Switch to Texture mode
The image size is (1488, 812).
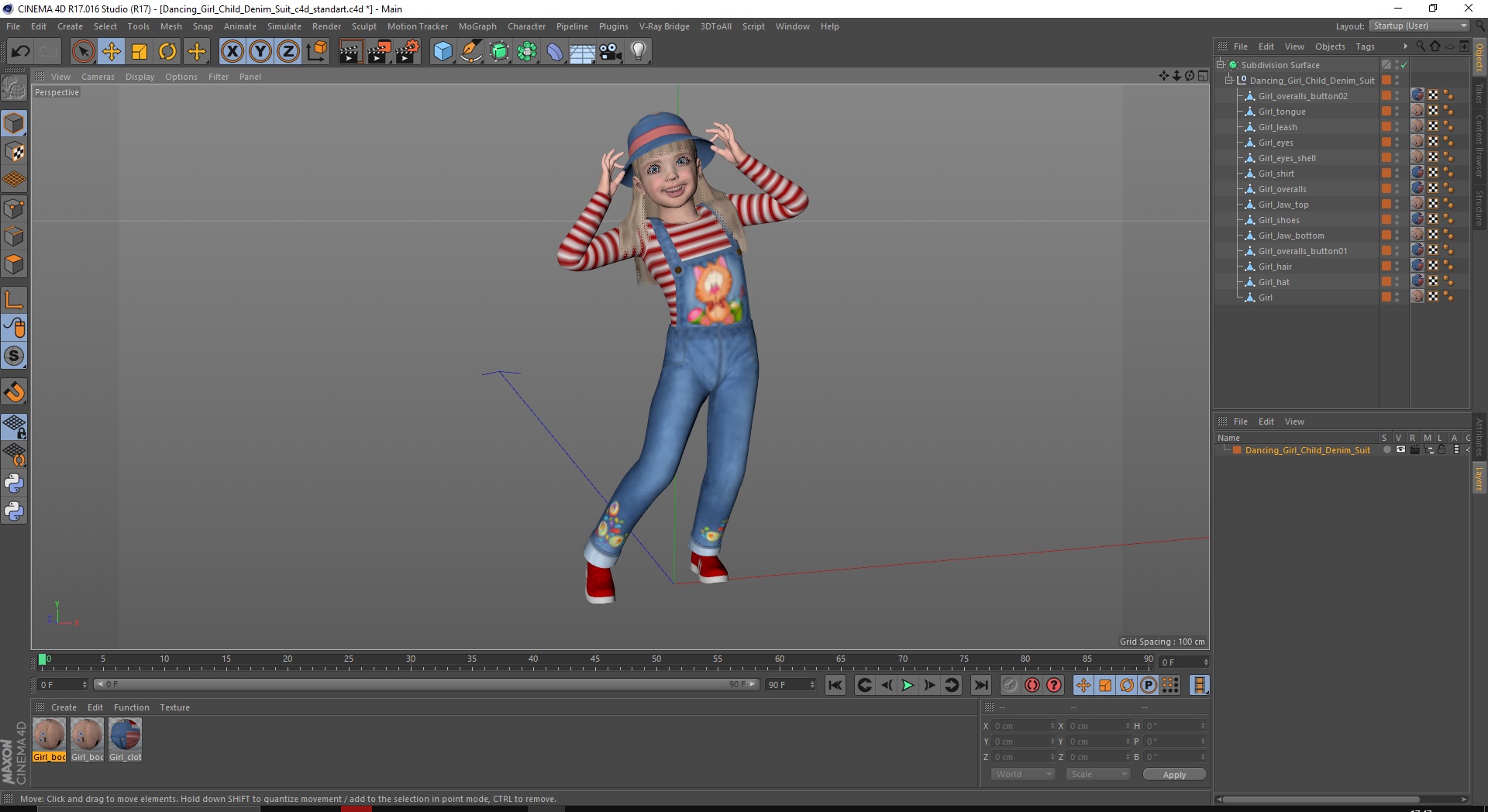14,152
